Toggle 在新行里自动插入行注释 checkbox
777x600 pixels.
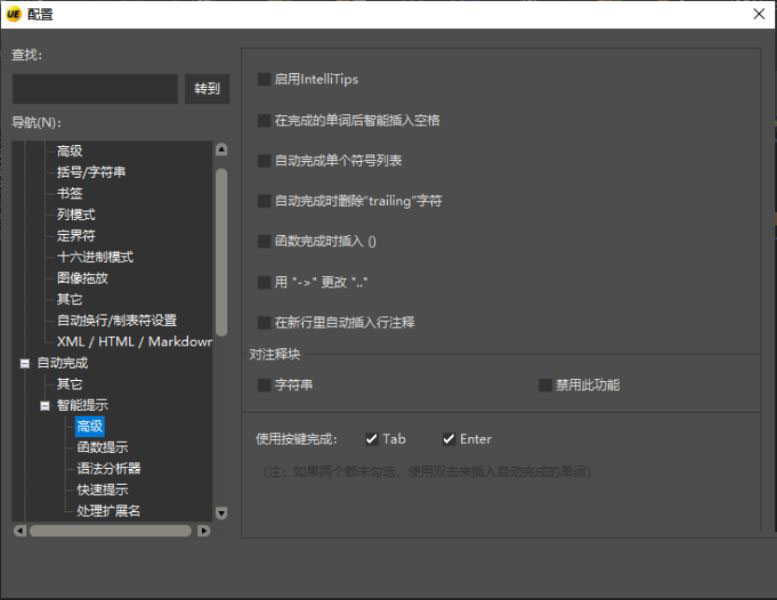tap(264, 323)
